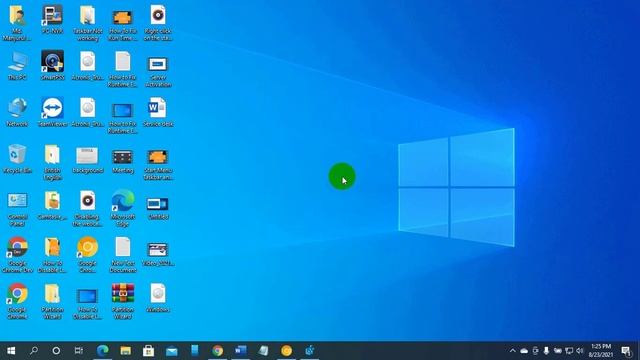This screenshot has width=640, height=360.
Task: Select the PC-NVR desktop shortcut
Action: 52,19
